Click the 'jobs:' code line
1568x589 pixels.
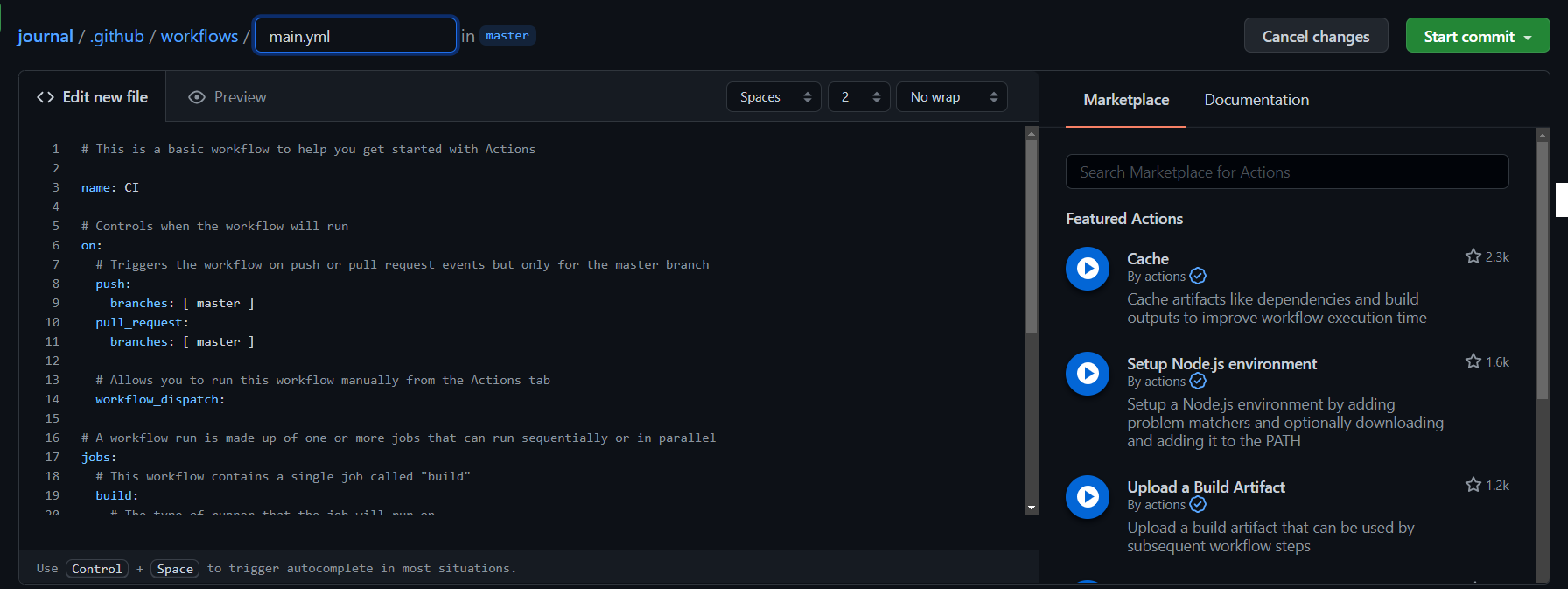click(99, 457)
